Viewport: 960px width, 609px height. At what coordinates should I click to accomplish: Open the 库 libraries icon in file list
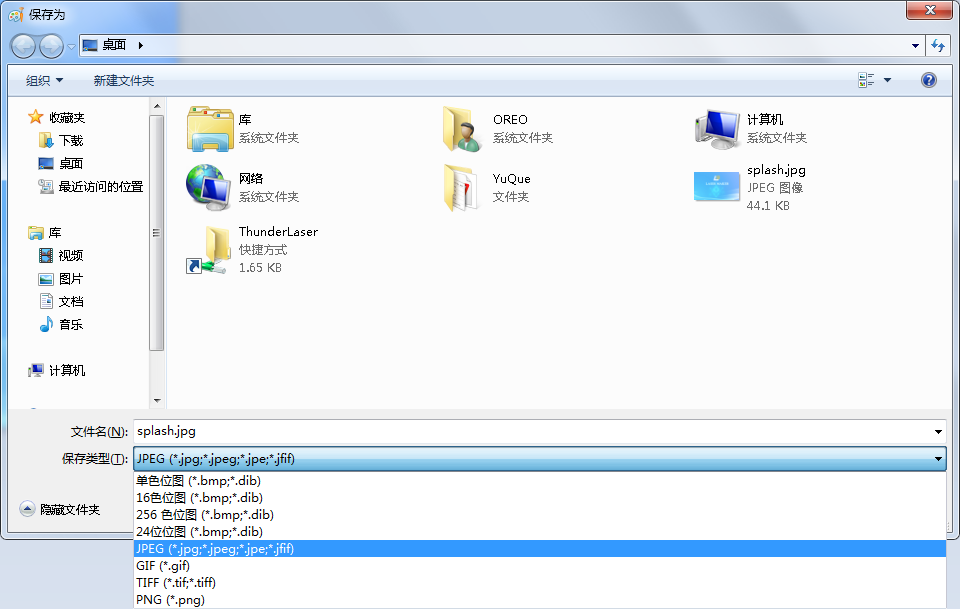[x=208, y=129]
